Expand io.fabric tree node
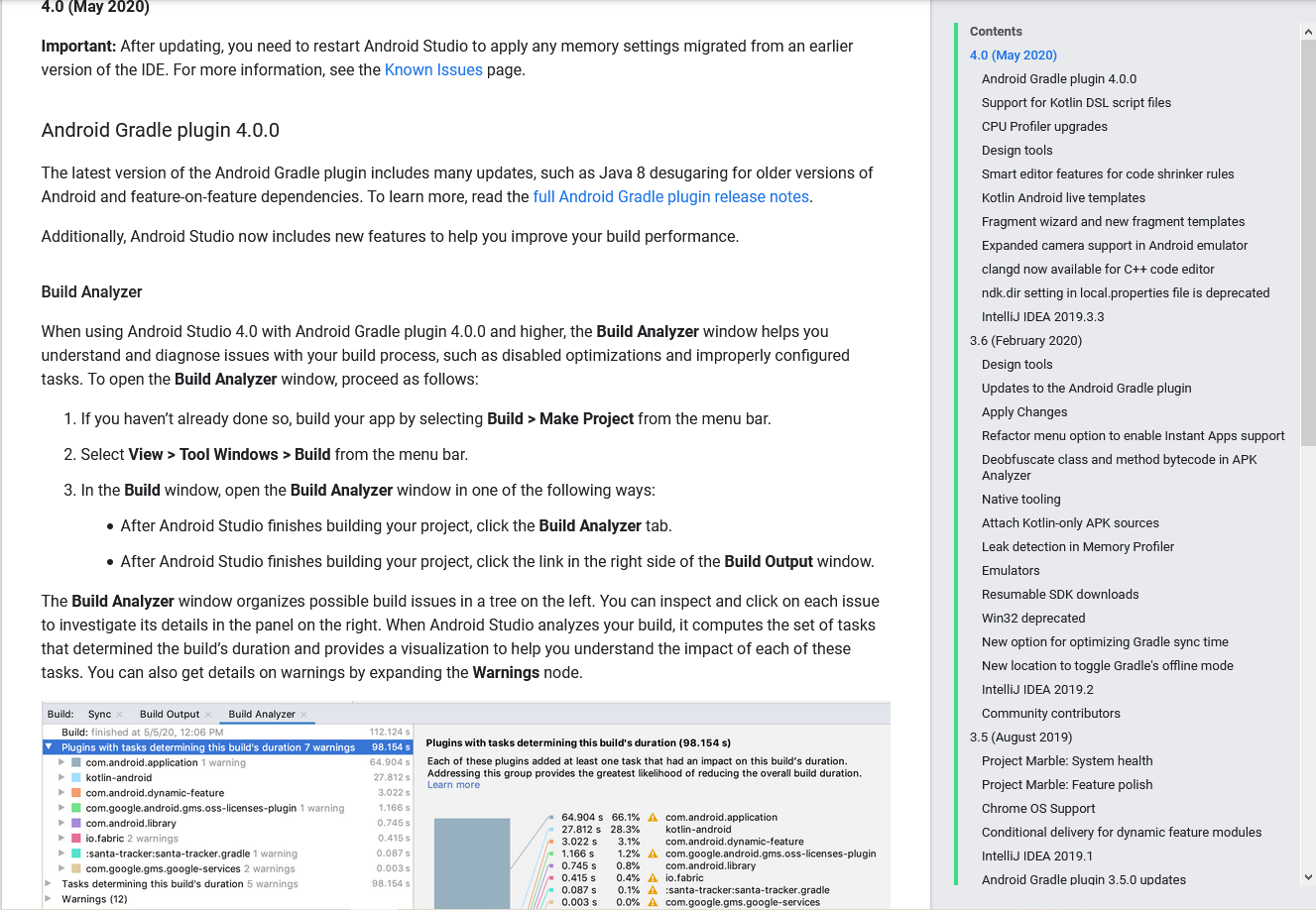 click(x=61, y=839)
